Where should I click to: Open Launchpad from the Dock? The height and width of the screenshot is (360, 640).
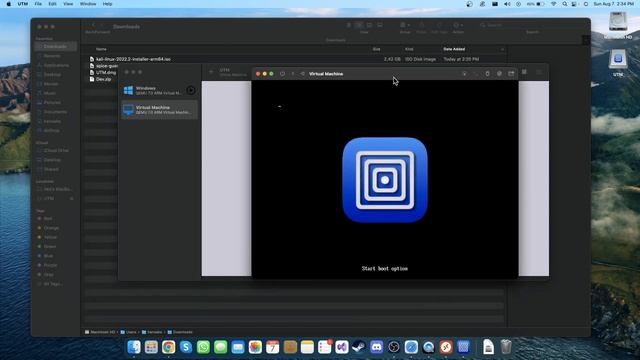click(x=151, y=347)
